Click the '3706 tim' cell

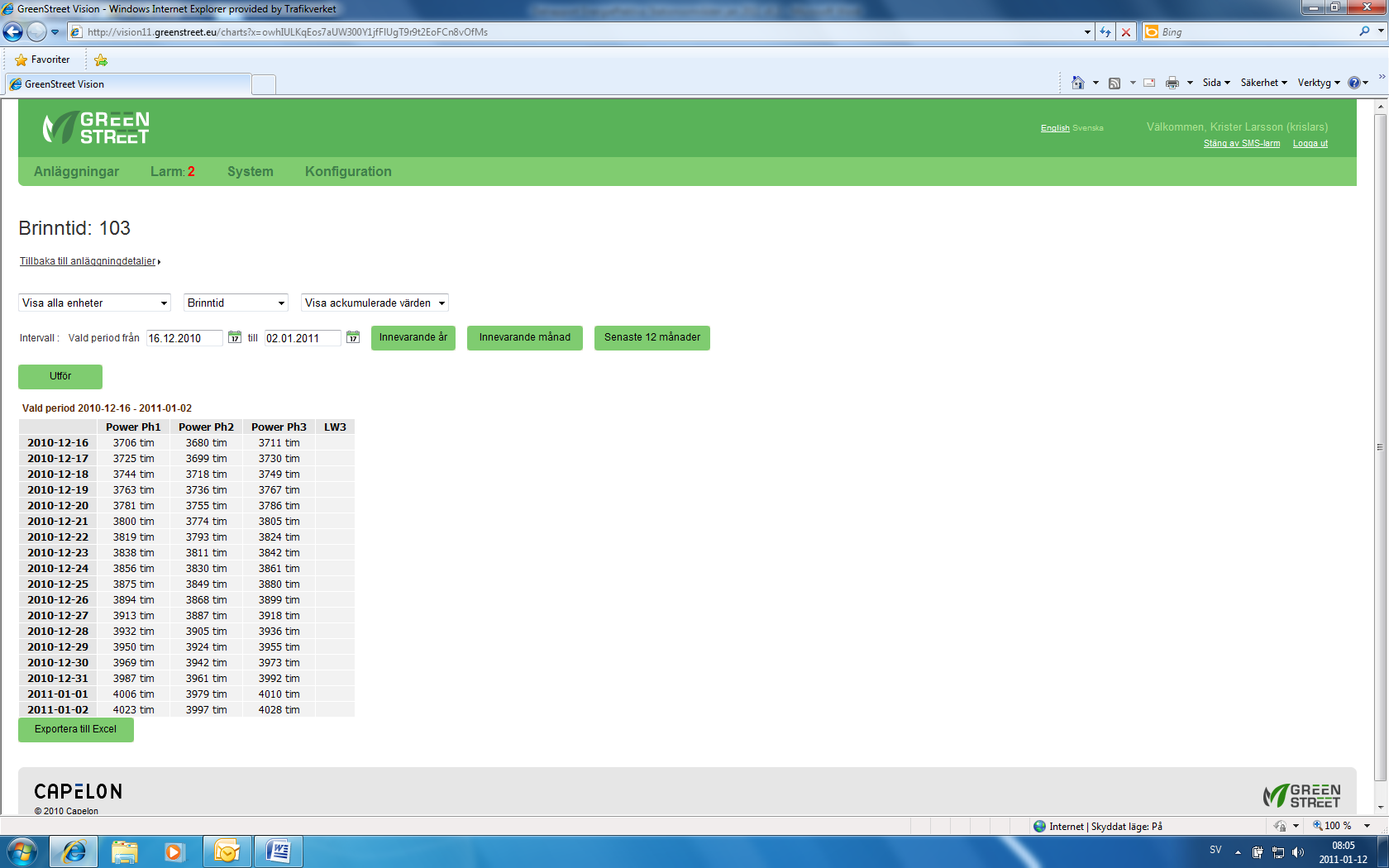pyautogui.click(x=133, y=443)
